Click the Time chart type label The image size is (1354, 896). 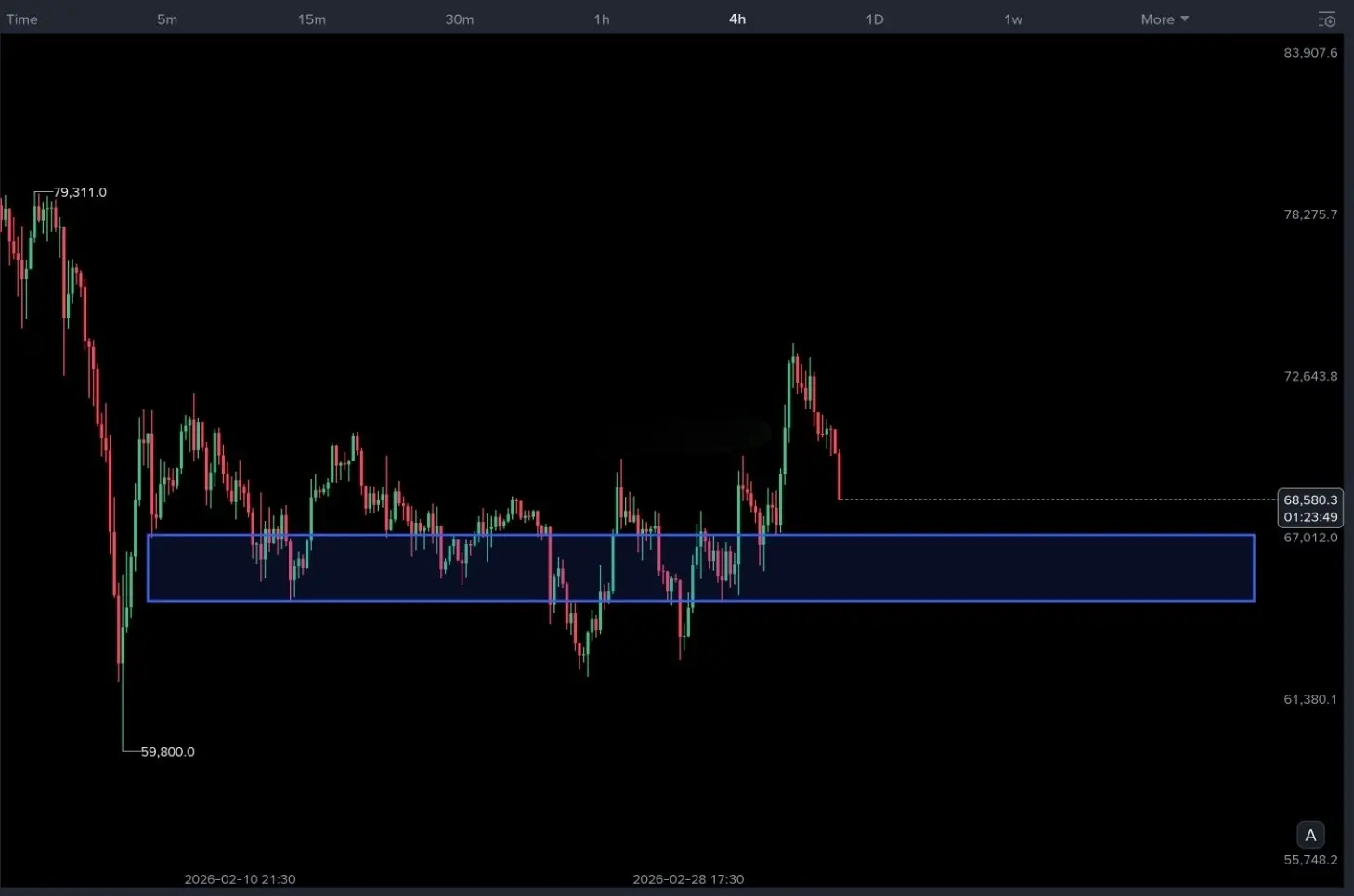[x=22, y=19]
